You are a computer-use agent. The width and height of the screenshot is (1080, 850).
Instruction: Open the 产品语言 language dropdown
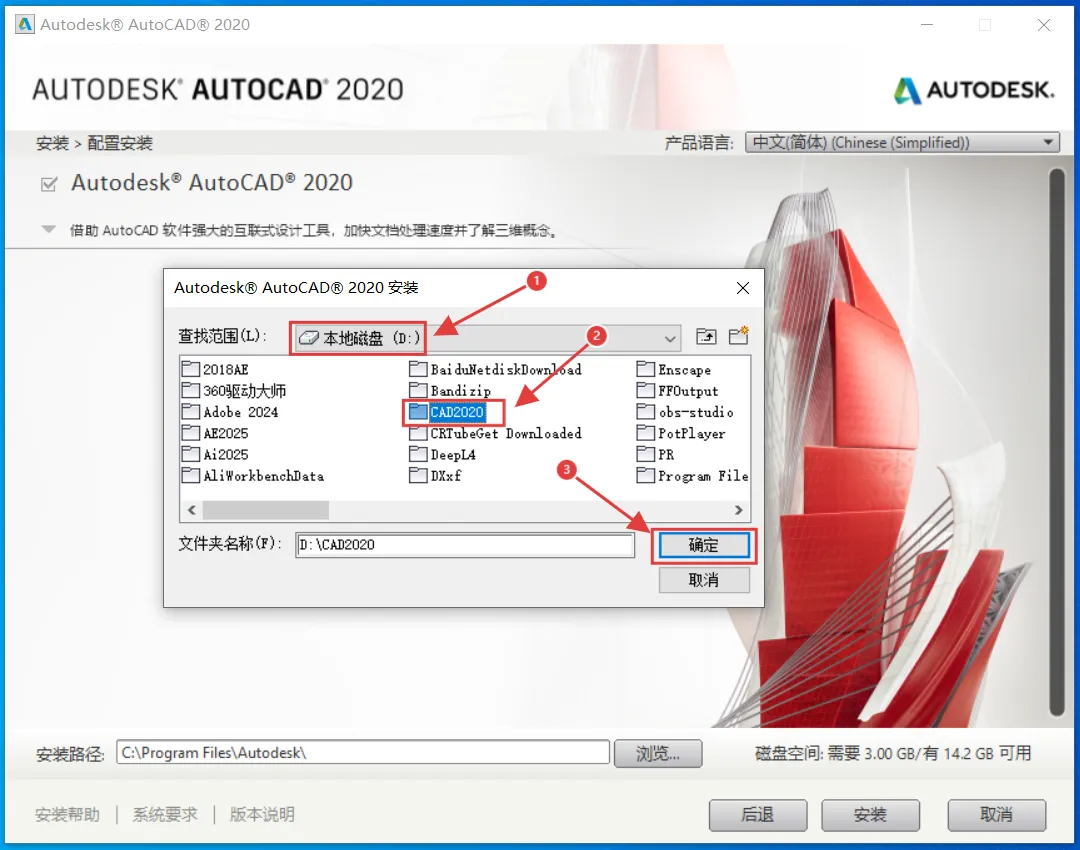coord(902,143)
